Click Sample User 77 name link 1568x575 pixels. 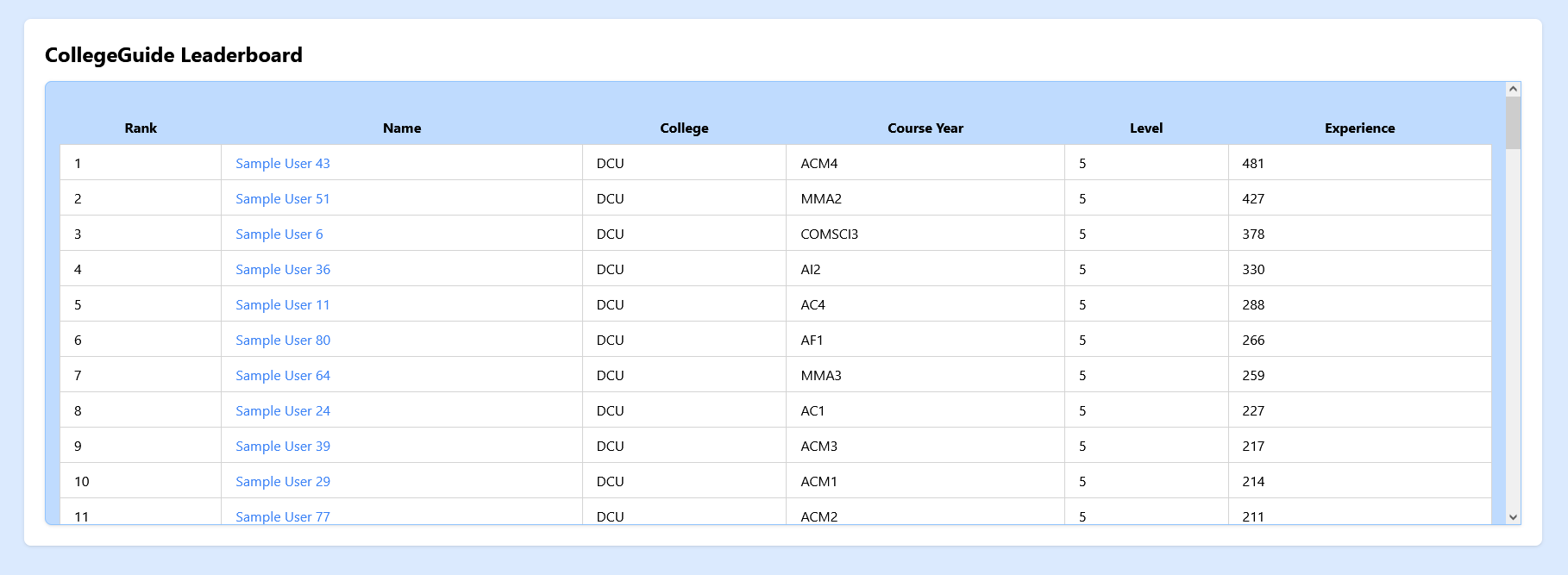(x=283, y=516)
